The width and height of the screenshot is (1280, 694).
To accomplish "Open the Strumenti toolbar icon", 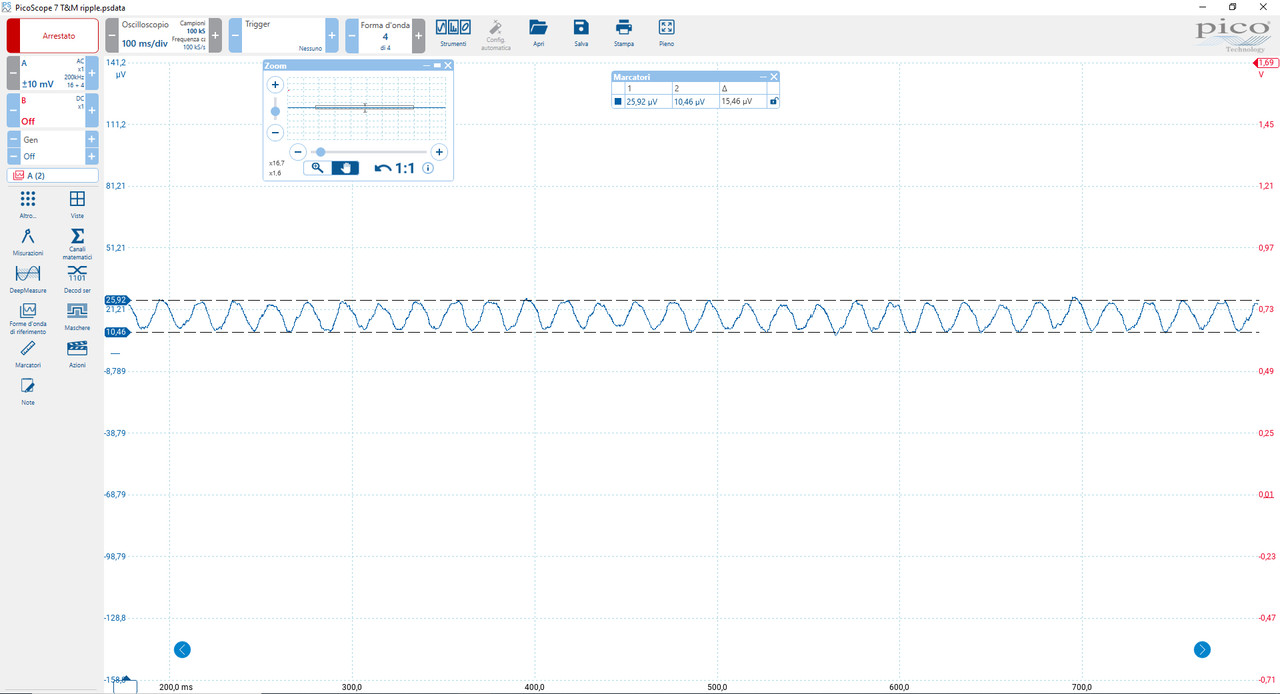I will (x=453, y=32).
